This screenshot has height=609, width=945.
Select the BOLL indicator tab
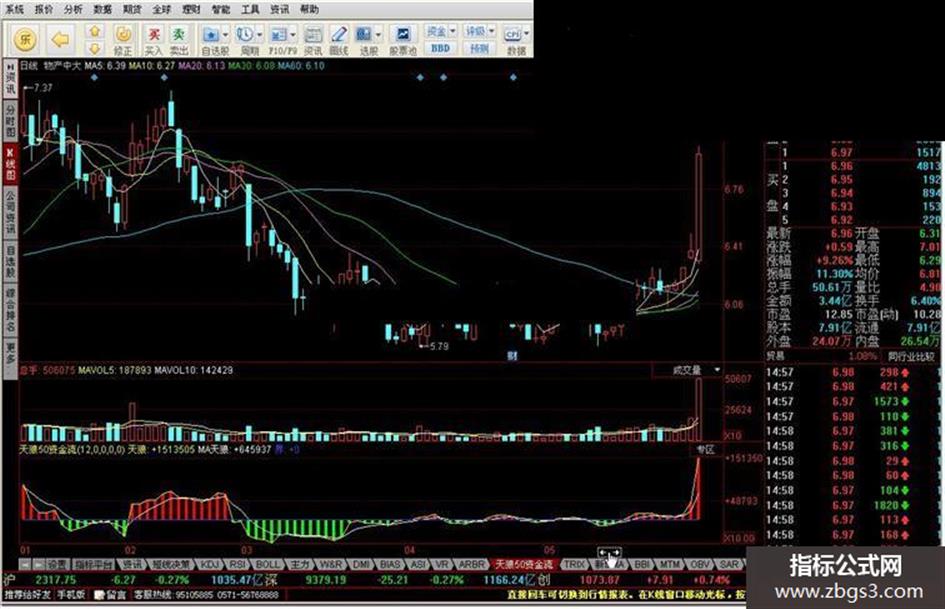(268, 564)
